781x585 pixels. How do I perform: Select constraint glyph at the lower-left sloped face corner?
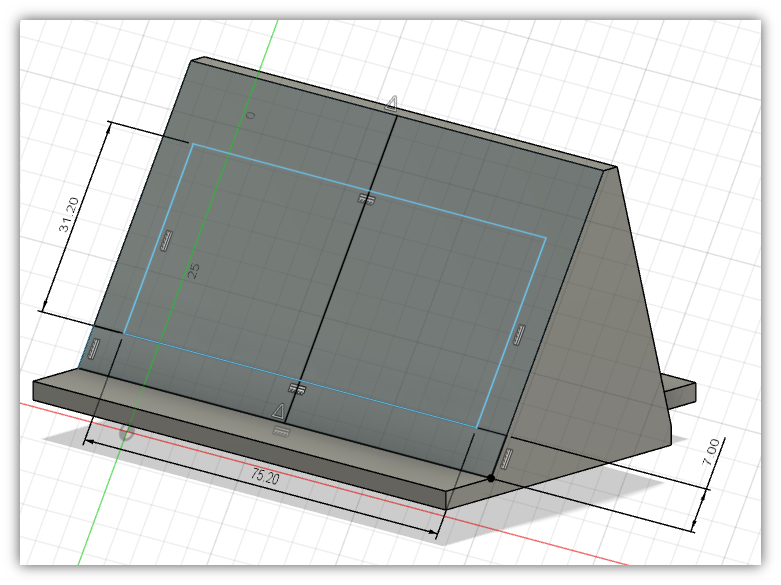coord(94,349)
